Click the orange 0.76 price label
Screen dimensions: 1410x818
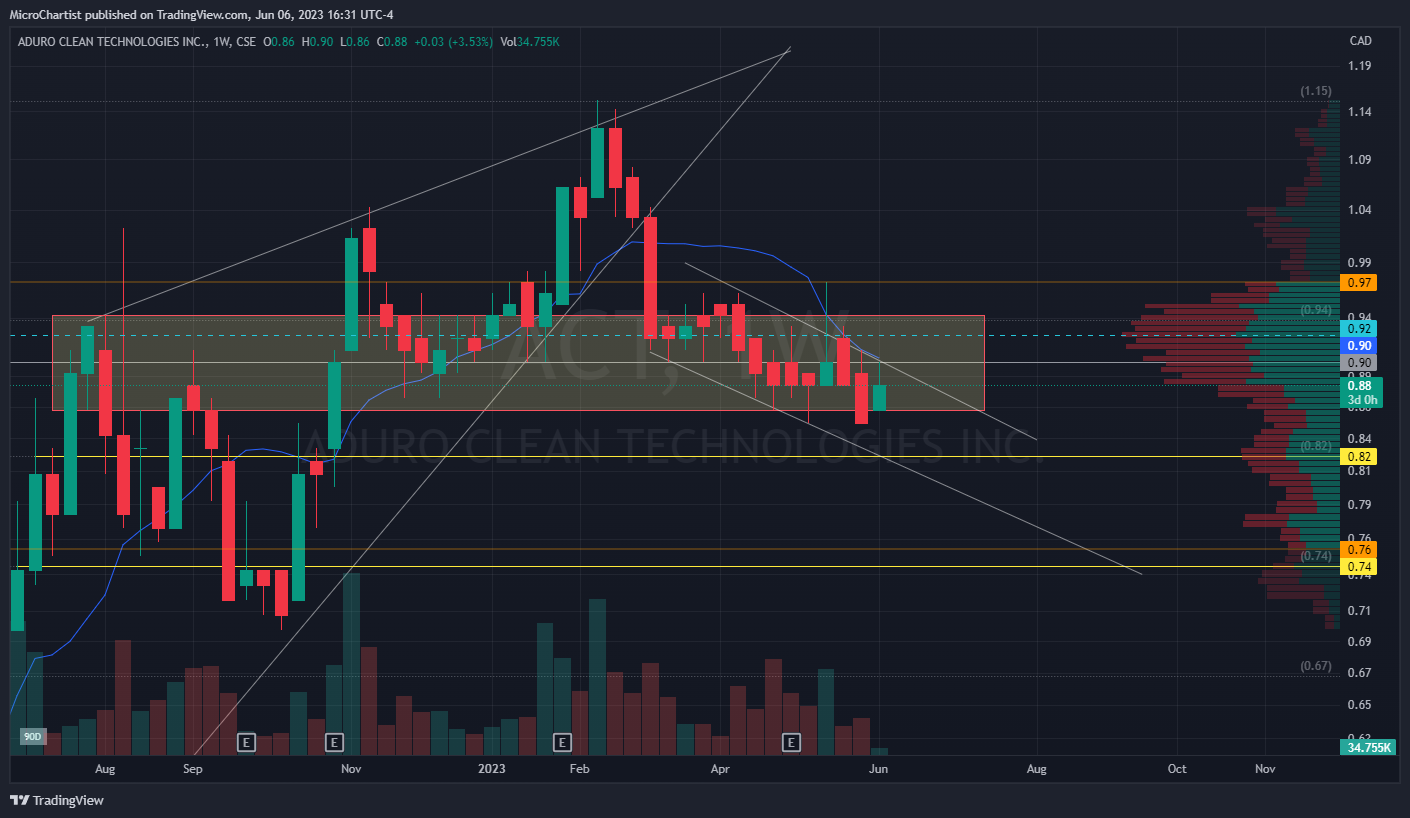(x=1358, y=549)
